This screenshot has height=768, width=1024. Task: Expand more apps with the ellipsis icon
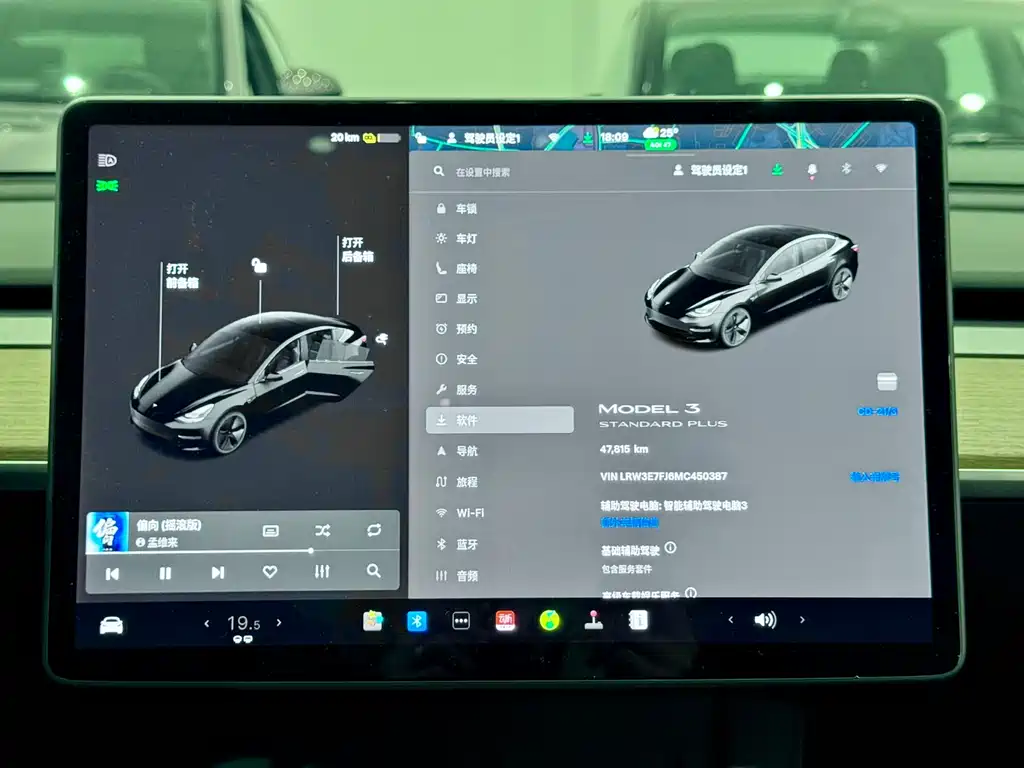(x=460, y=620)
